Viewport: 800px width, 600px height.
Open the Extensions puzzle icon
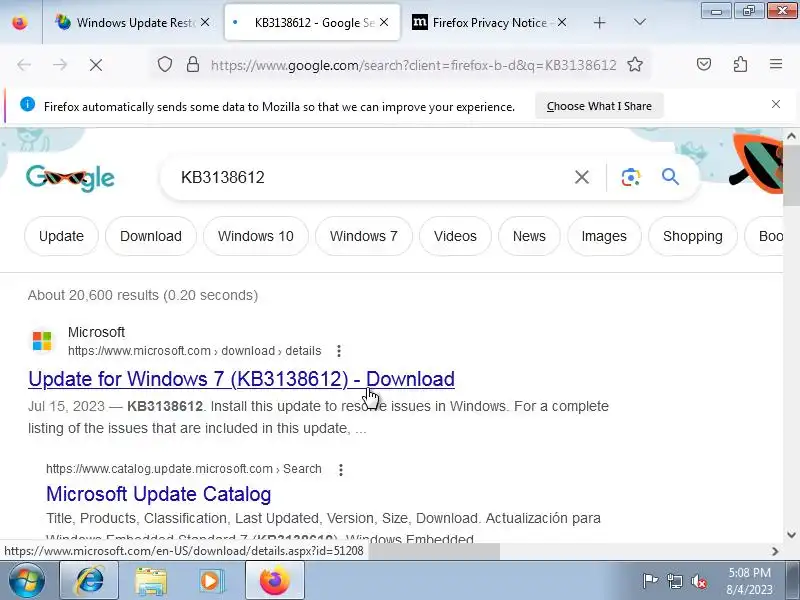(740, 64)
